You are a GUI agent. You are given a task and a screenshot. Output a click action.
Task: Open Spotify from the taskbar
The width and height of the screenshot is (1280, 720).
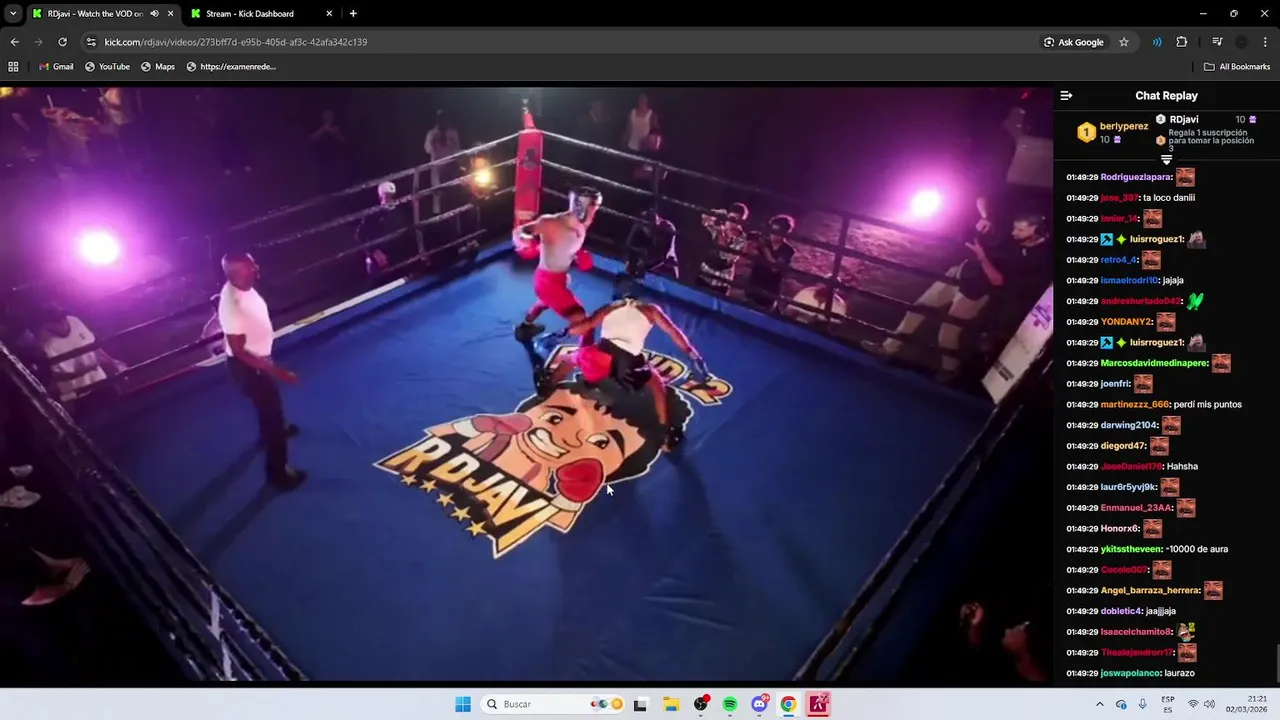[x=730, y=704]
